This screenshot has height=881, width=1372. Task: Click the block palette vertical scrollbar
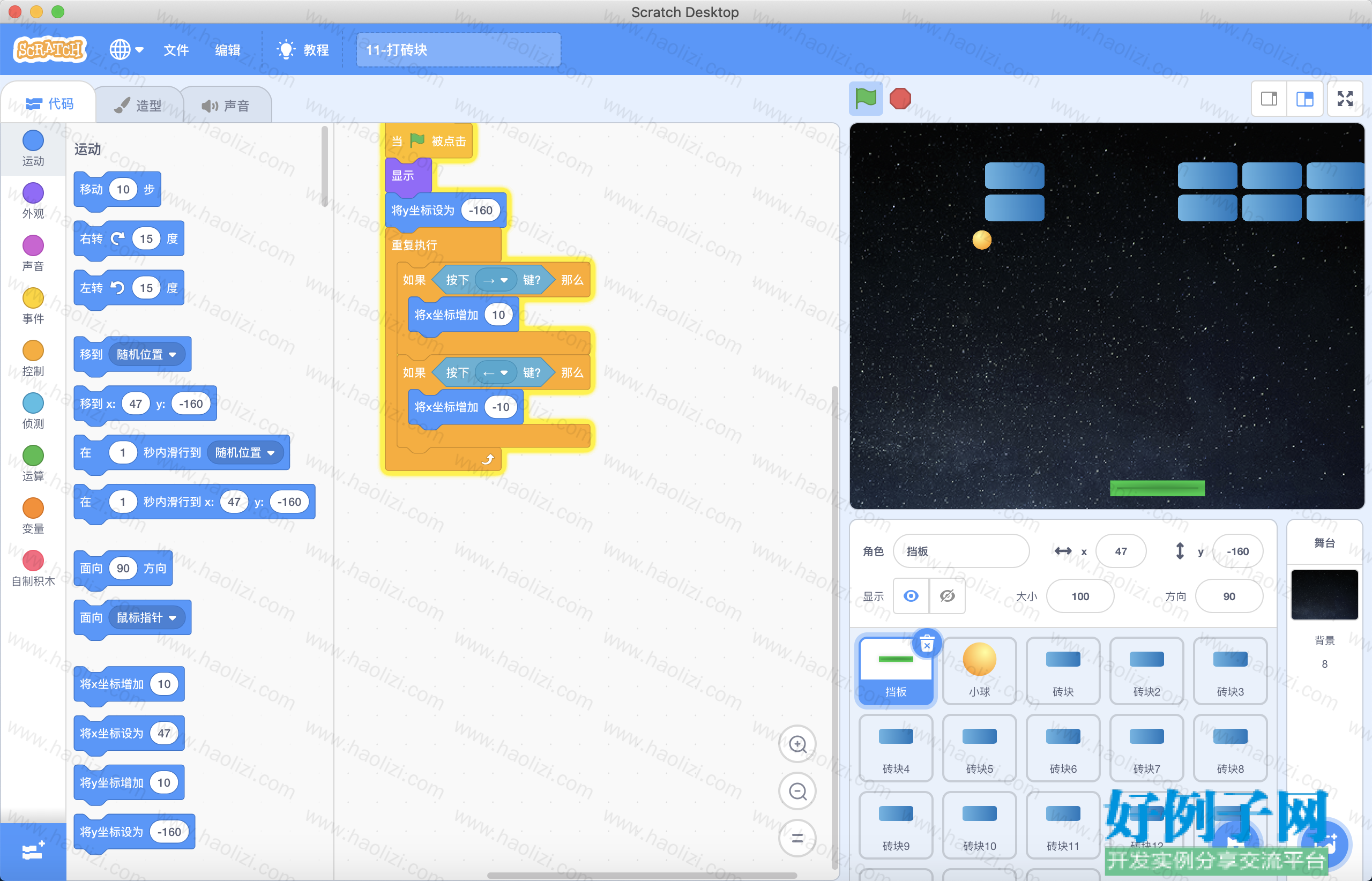(324, 166)
